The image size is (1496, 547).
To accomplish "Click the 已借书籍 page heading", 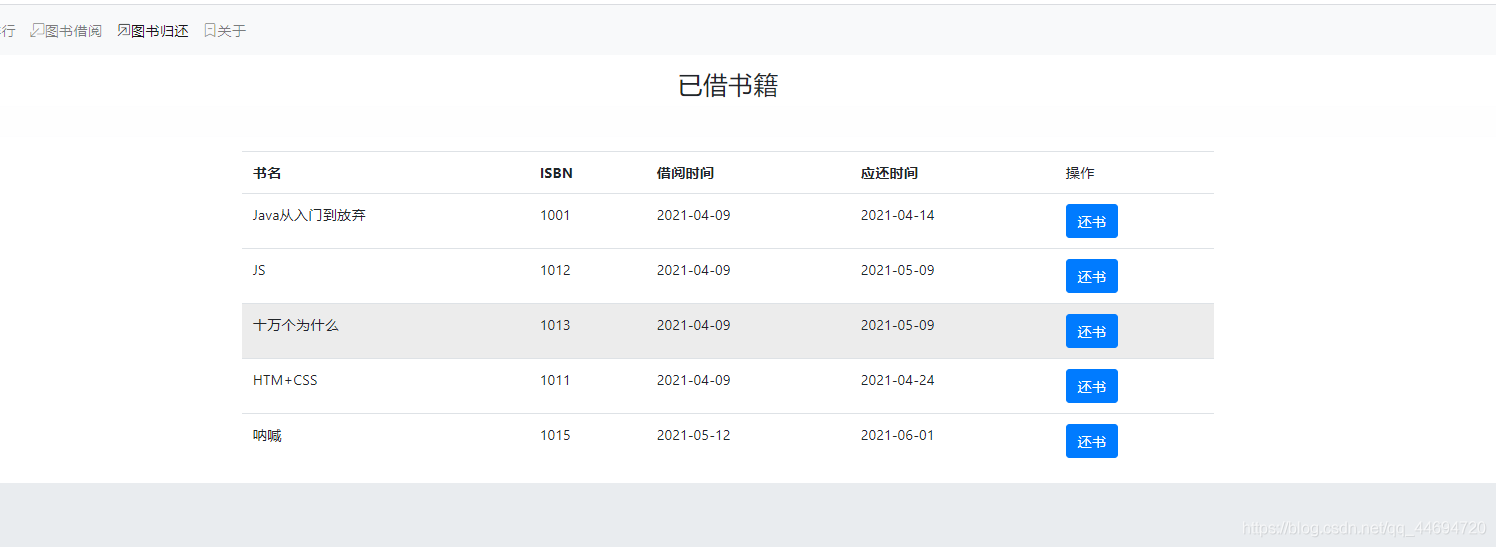I will click(728, 86).
